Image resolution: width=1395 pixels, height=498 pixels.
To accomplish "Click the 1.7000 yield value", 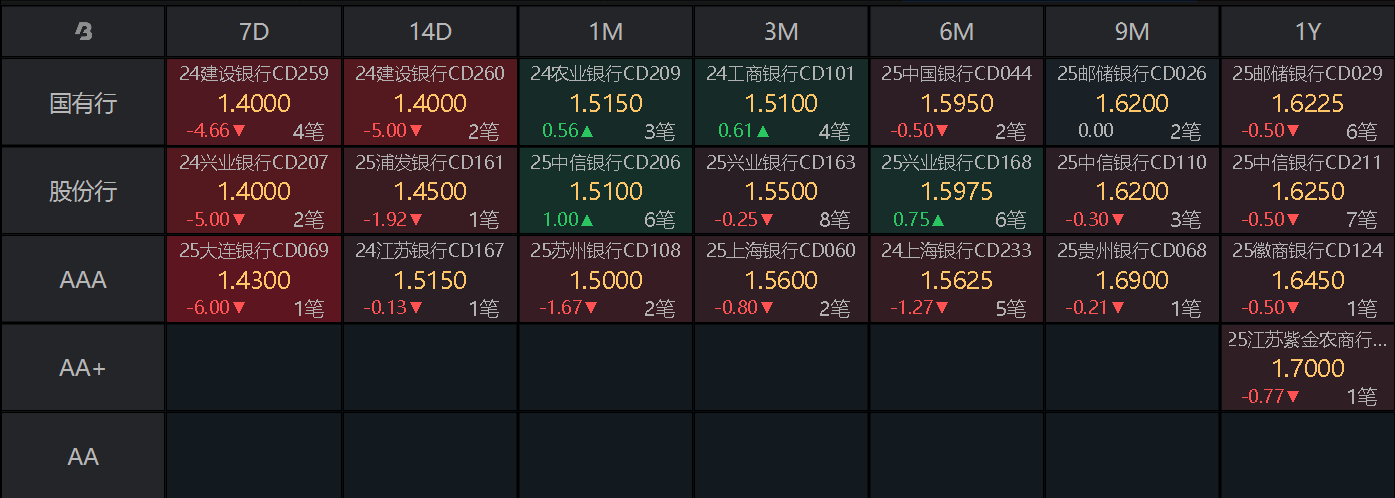I will click(1308, 368).
